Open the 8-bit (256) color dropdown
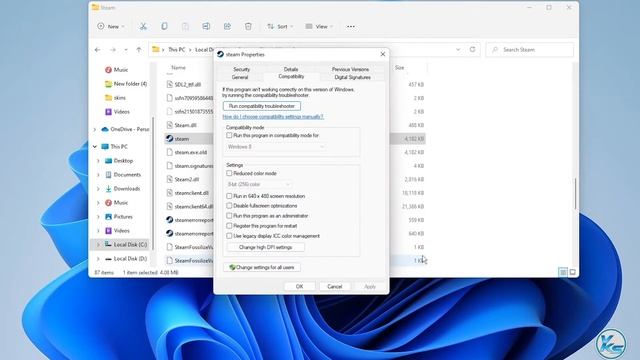This screenshot has height=360, width=640. click(x=259, y=184)
